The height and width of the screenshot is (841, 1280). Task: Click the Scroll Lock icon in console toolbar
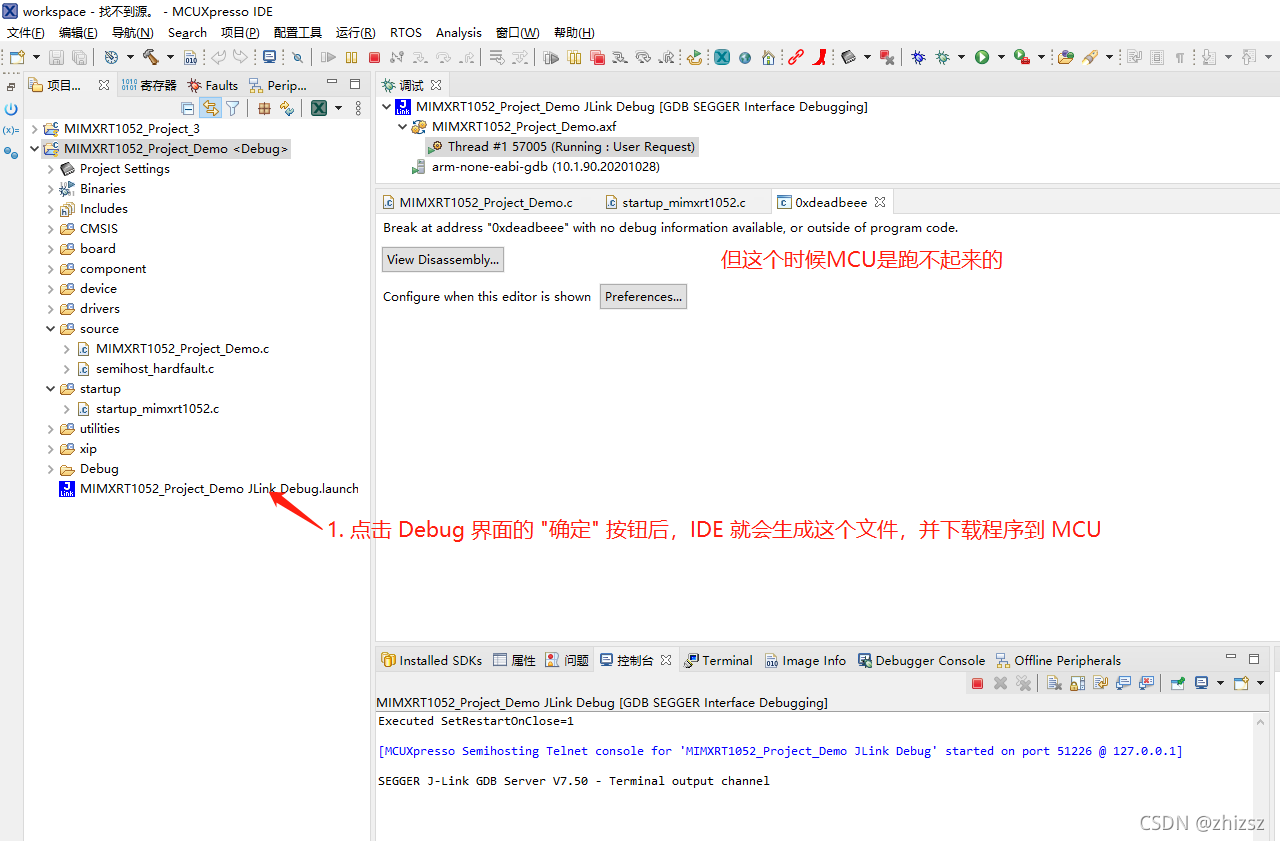[1077, 683]
